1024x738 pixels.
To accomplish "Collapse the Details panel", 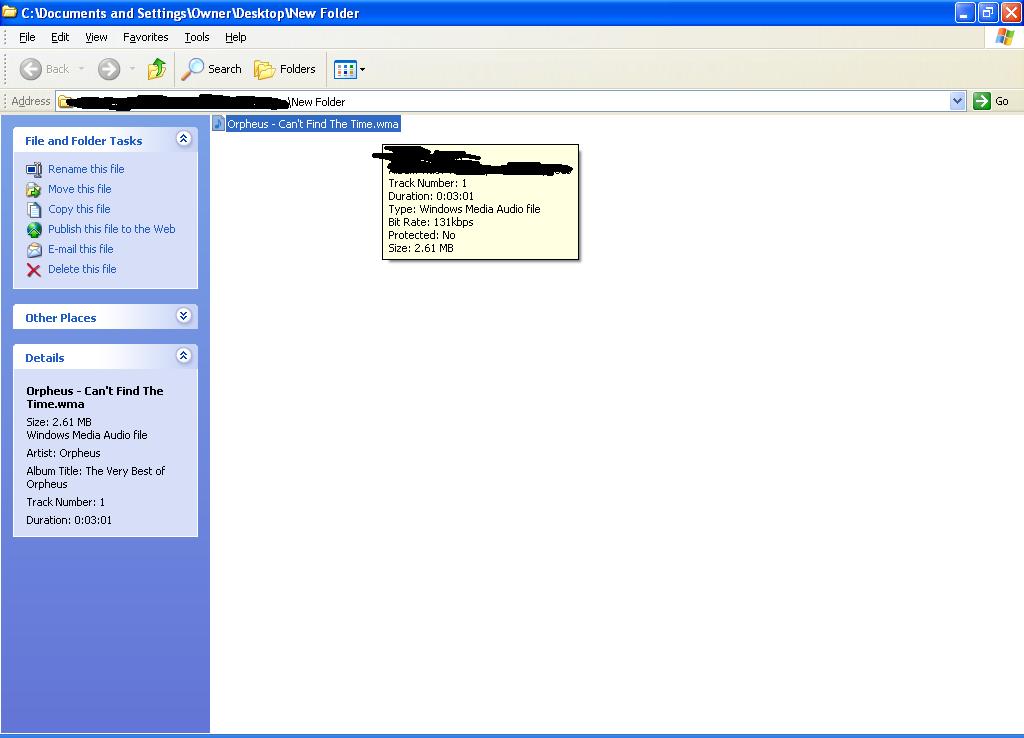I will click(184, 356).
